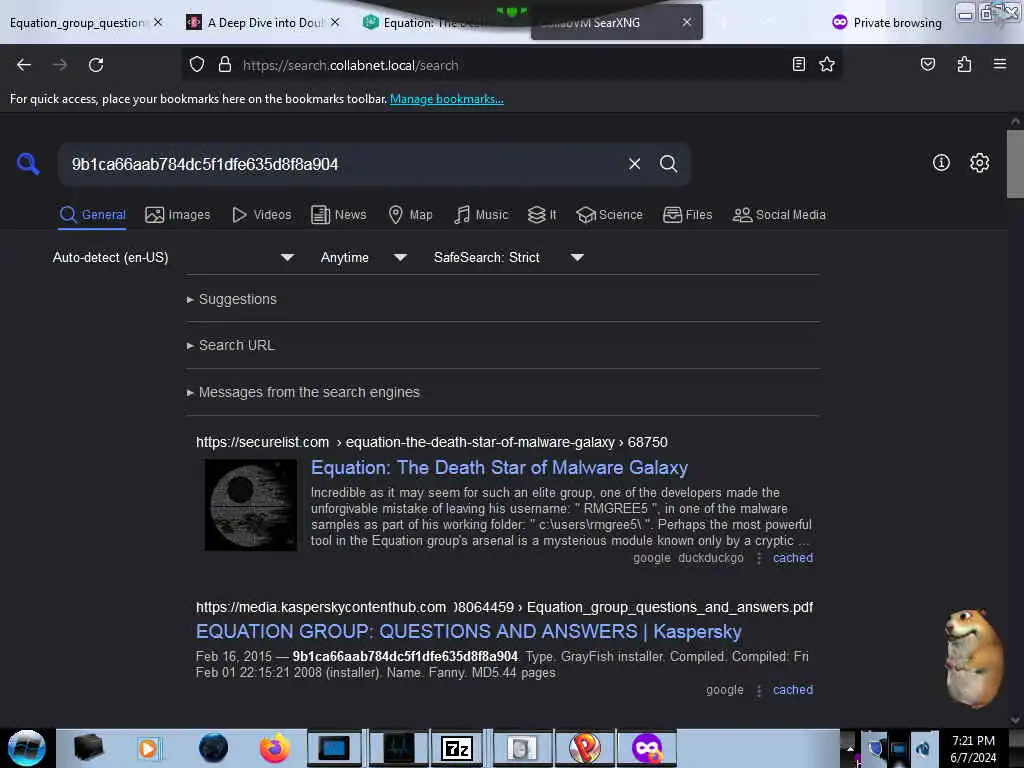Open the private browsing taskbar icon
1024x768 pixels.
(647, 748)
